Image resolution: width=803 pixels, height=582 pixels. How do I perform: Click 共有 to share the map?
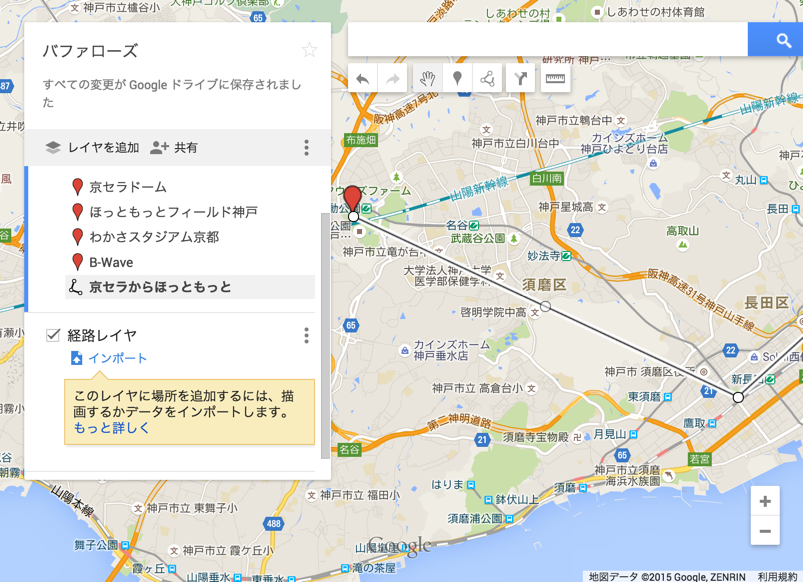tap(186, 148)
